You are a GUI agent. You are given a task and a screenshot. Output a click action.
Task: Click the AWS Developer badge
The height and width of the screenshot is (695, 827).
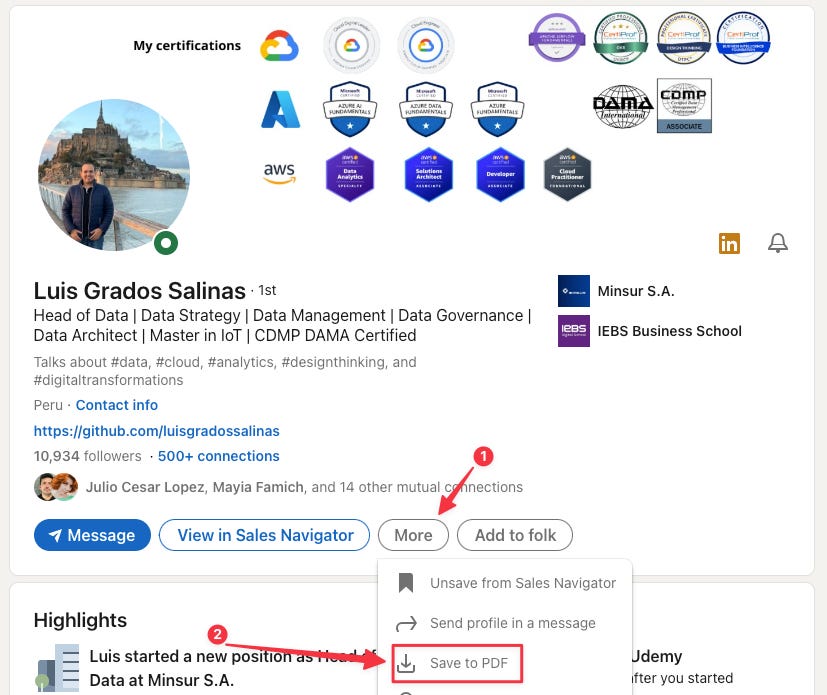(x=500, y=175)
